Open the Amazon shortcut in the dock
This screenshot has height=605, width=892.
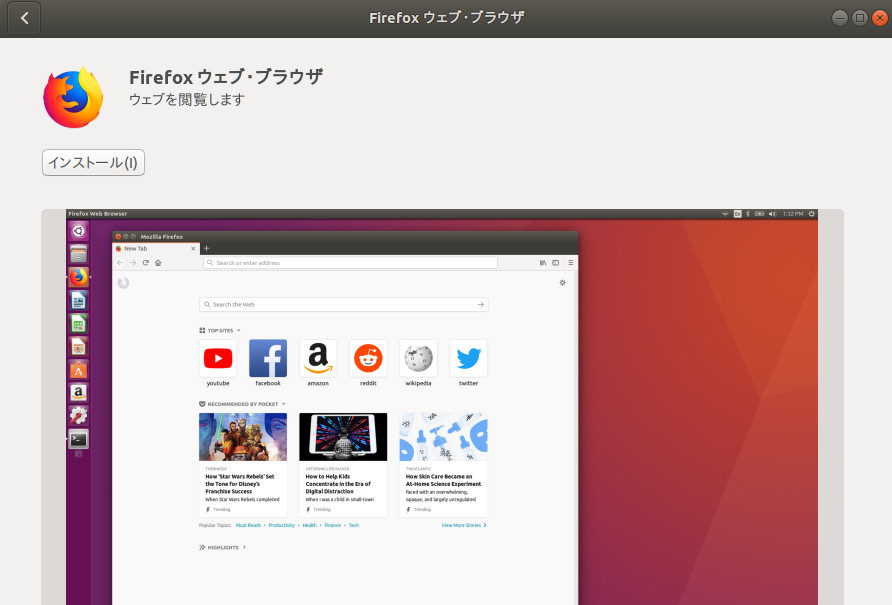79,392
